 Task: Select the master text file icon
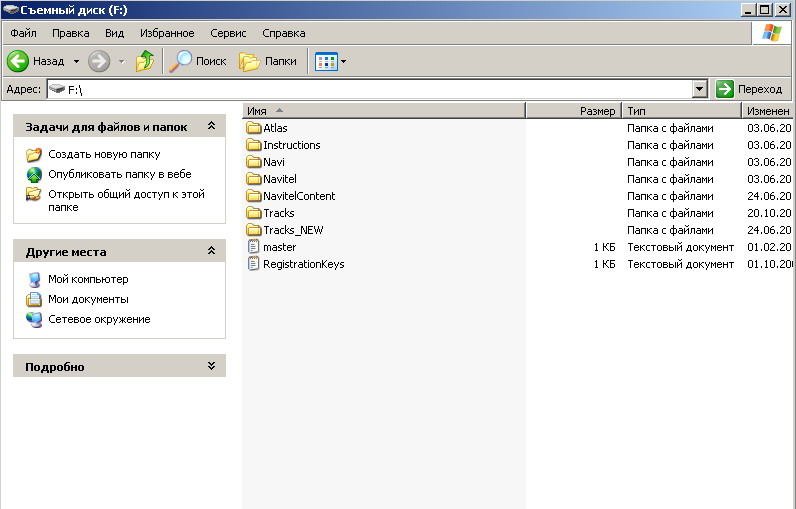pyautogui.click(x=253, y=247)
